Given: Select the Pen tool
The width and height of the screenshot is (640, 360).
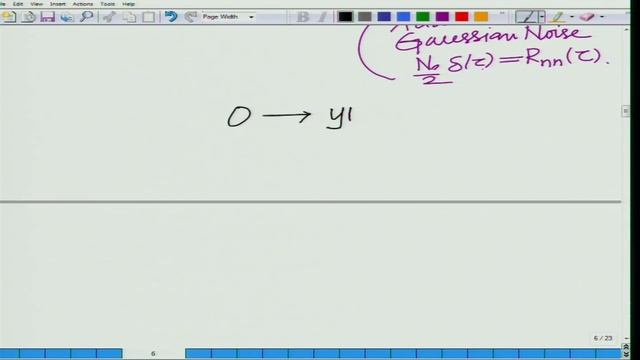Looking at the screenshot, I should point(527,17).
